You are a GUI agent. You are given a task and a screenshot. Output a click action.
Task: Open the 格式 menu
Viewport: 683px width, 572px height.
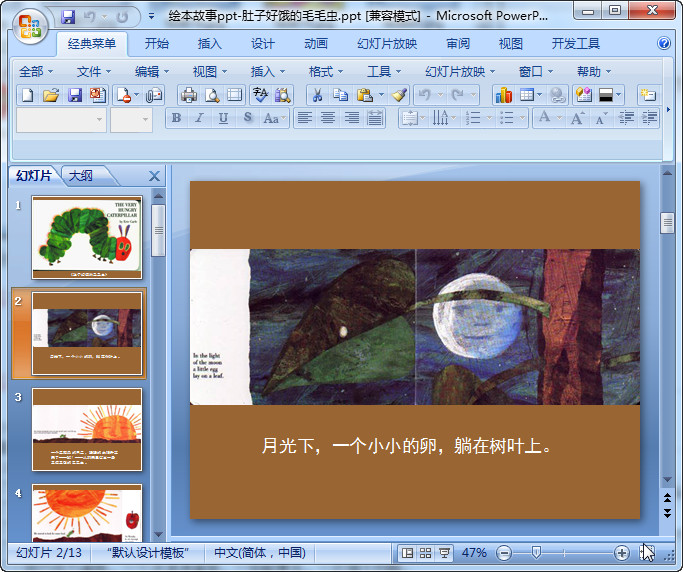click(326, 71)
